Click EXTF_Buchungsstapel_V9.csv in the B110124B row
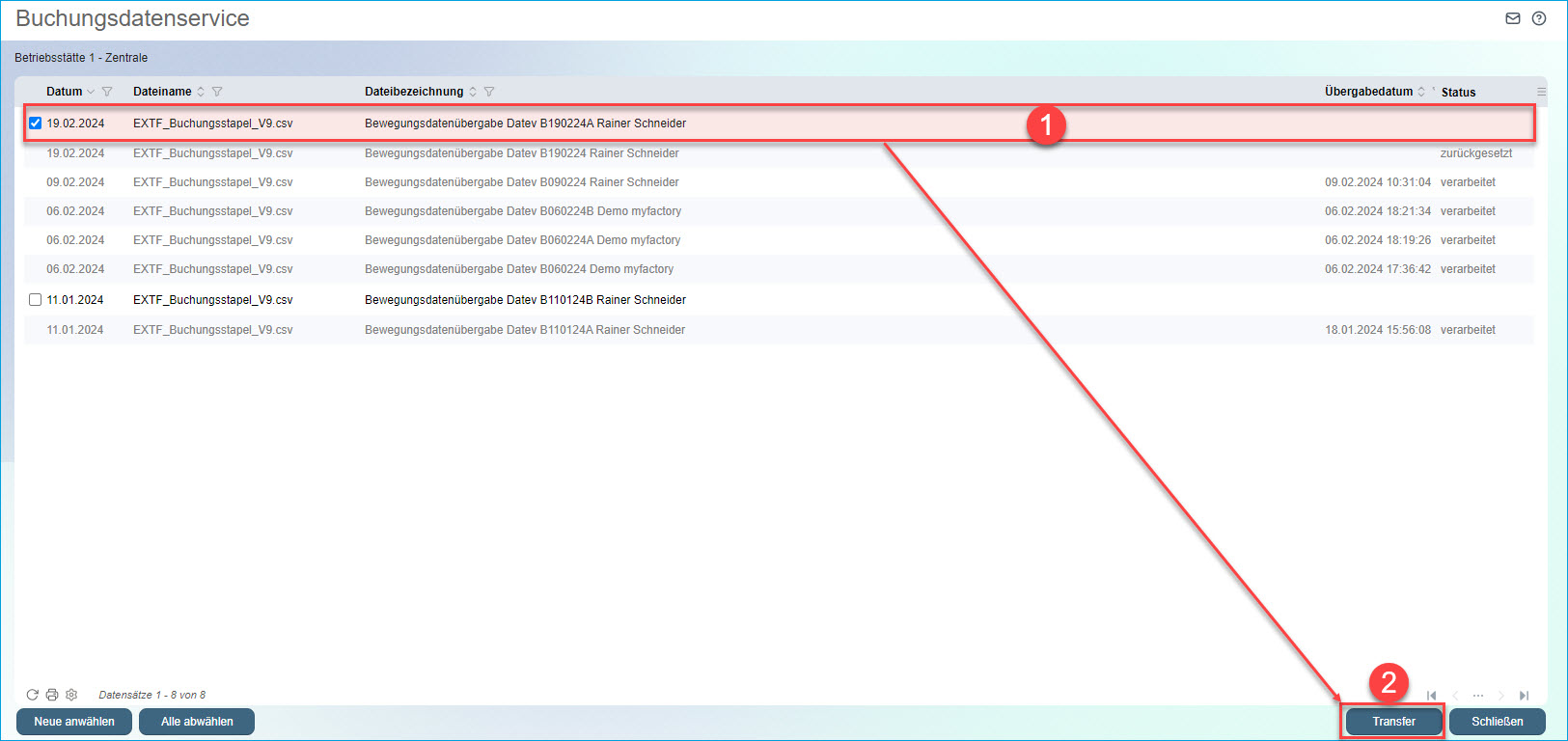Image resolution: width=1568 pixels, height=741 pixels. (213, 300)
